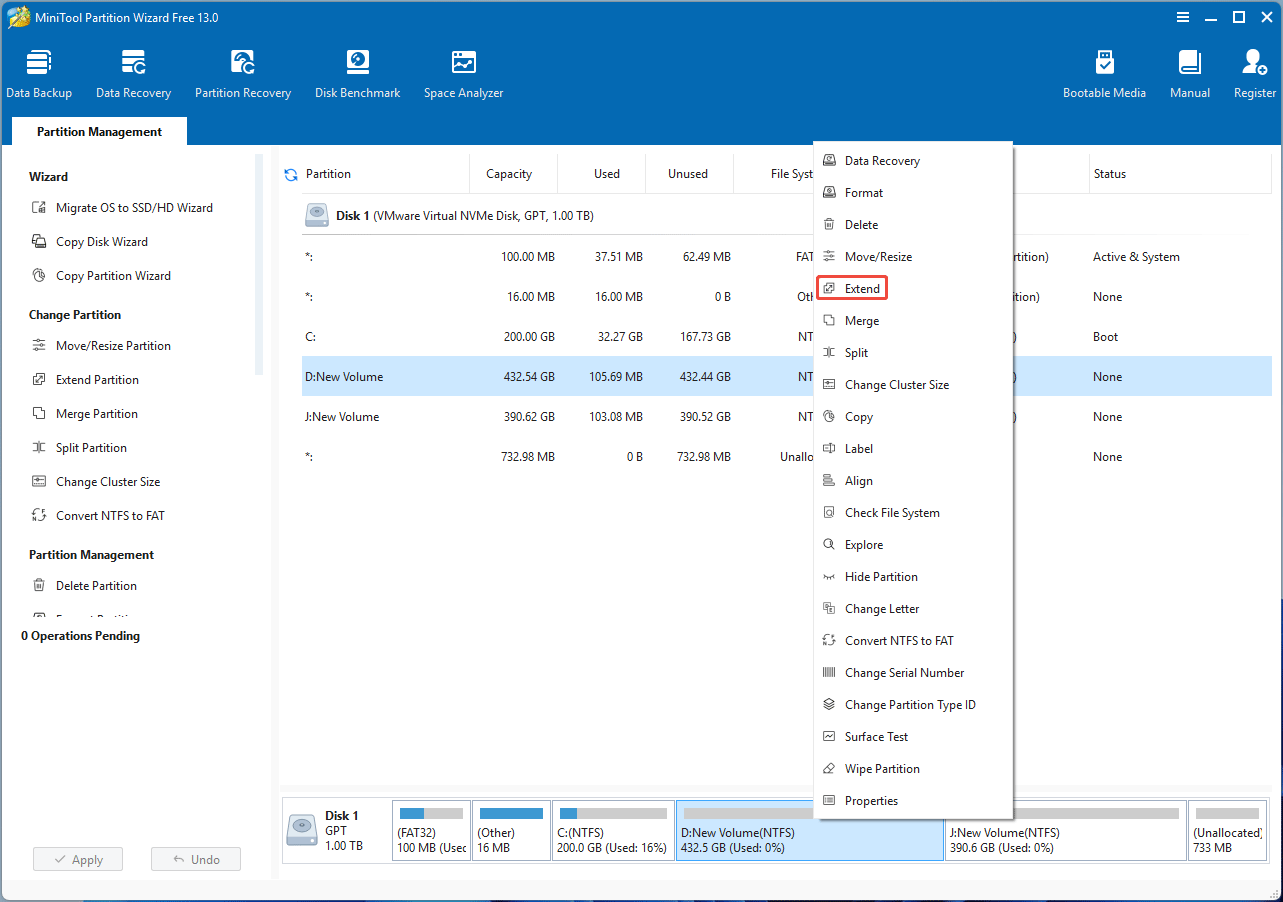The image size is (1283, 902).
Task: Click the Apply button
Action: point(77,858)
